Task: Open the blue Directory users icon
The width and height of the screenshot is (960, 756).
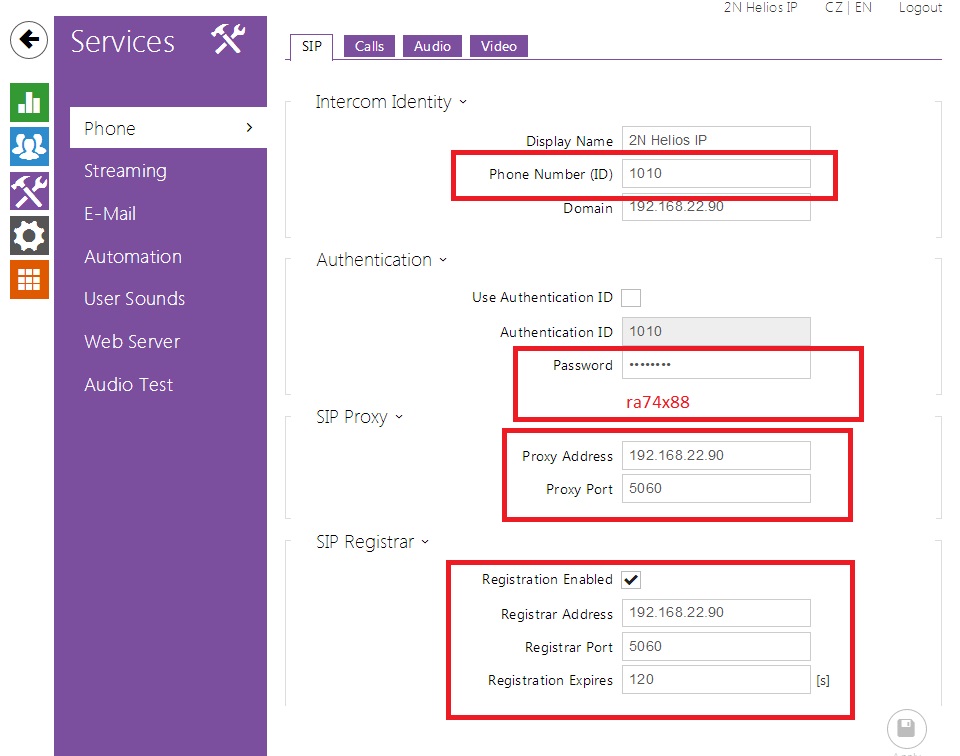Action: 29,146
